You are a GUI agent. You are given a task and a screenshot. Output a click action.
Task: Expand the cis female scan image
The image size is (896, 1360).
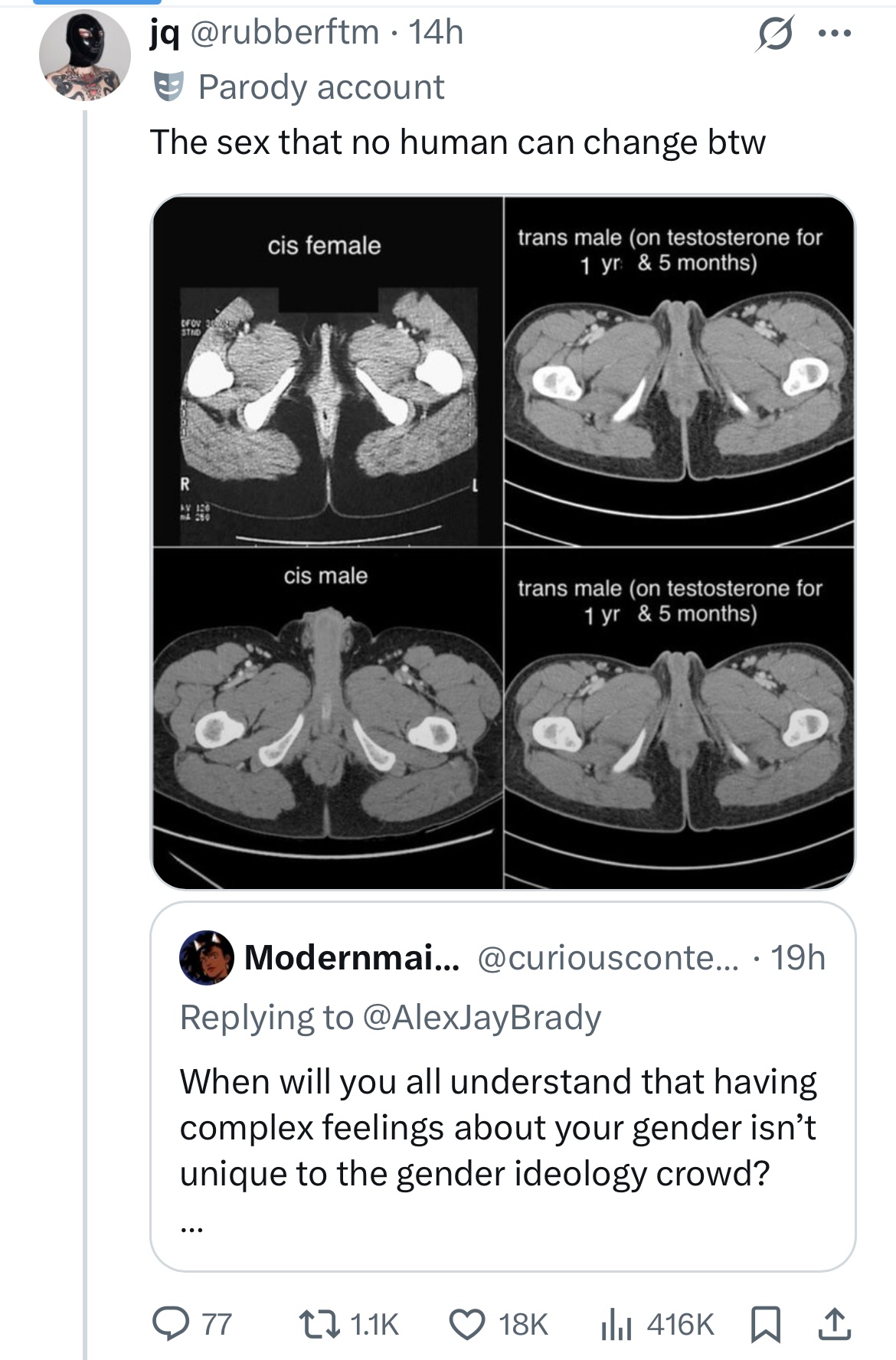tap(328, 371)
